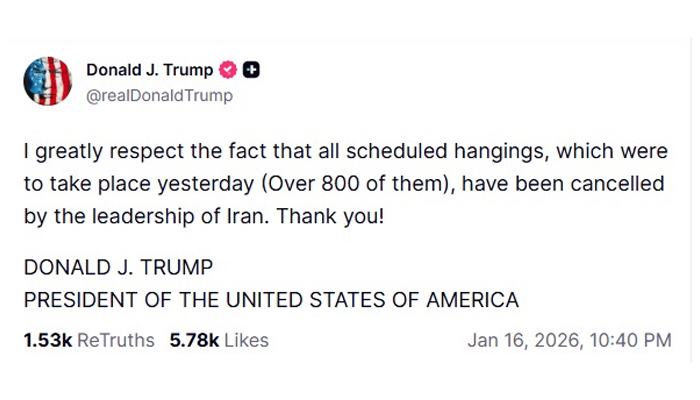The height and width of the screenshot is (400, 700).
Task: View the 5.78k Likes list
Action: click(219, 340)
